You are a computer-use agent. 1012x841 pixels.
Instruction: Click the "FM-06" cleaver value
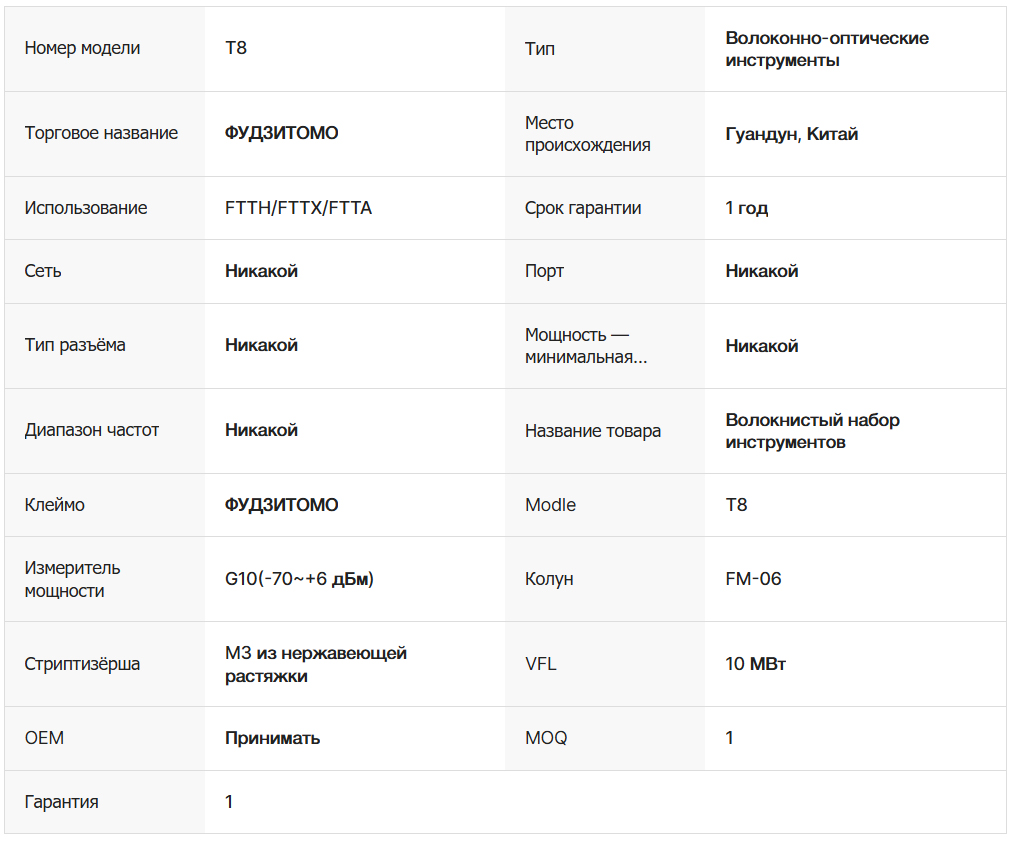click(753, 579)
